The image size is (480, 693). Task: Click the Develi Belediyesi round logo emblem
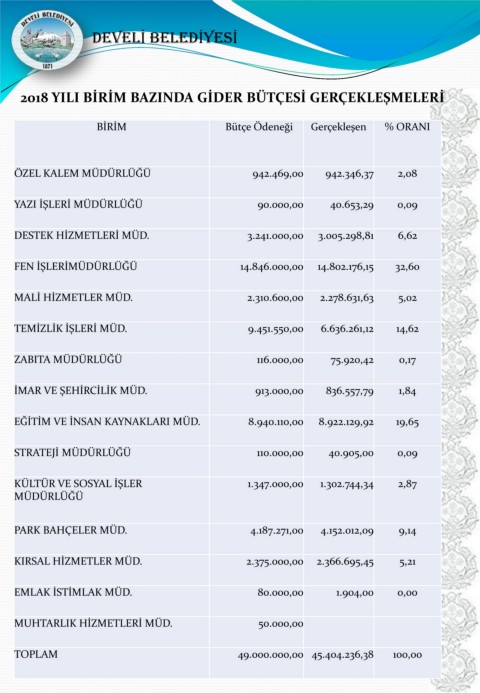[x=47, y=41]
